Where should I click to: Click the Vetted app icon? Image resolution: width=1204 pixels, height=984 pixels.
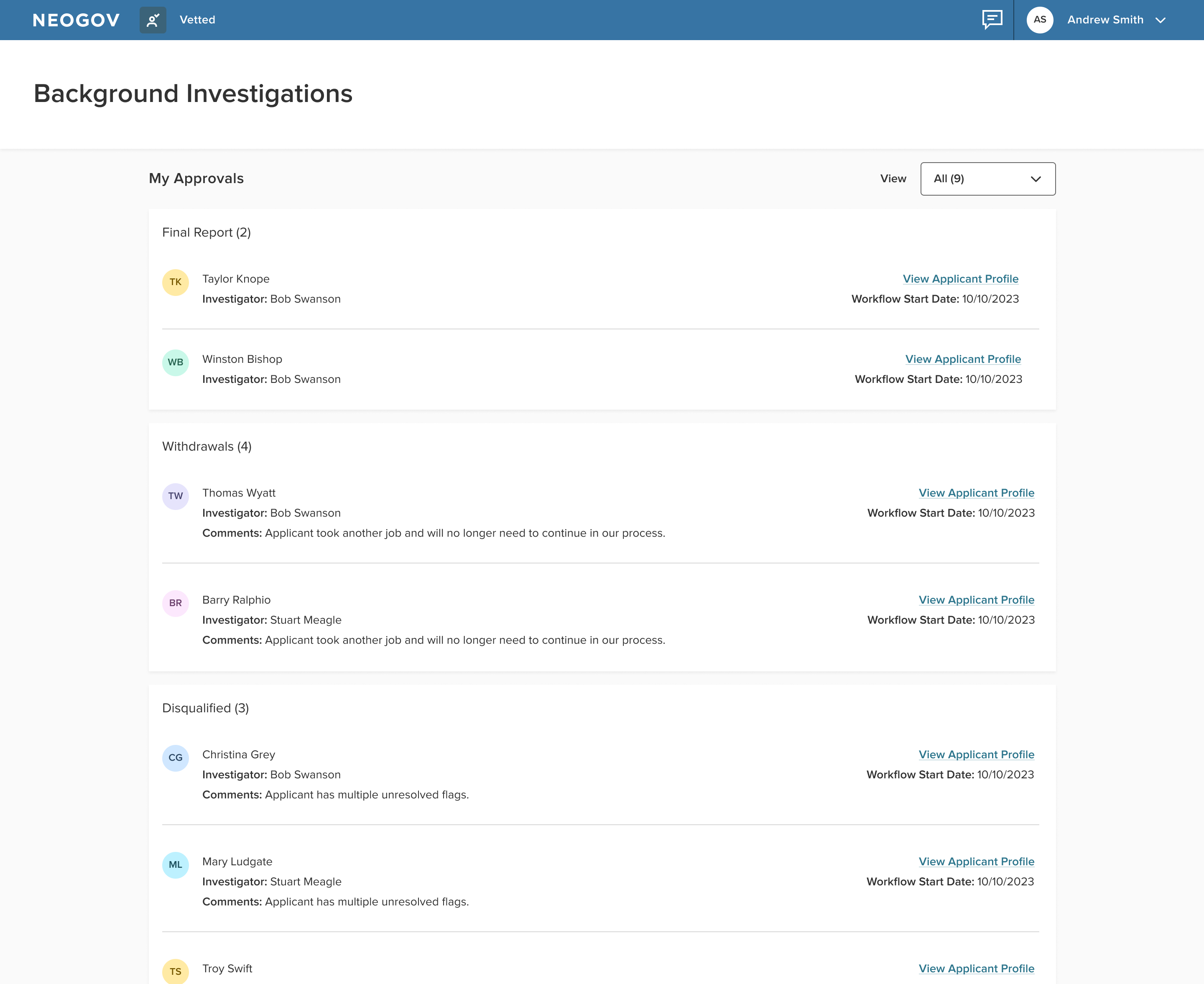point(153,20)
